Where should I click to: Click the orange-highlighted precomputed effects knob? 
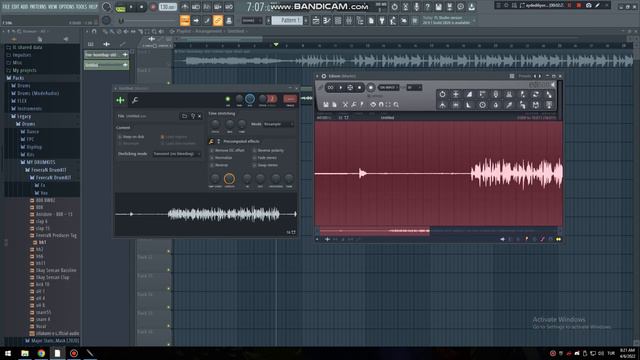[x=229, y=178]
